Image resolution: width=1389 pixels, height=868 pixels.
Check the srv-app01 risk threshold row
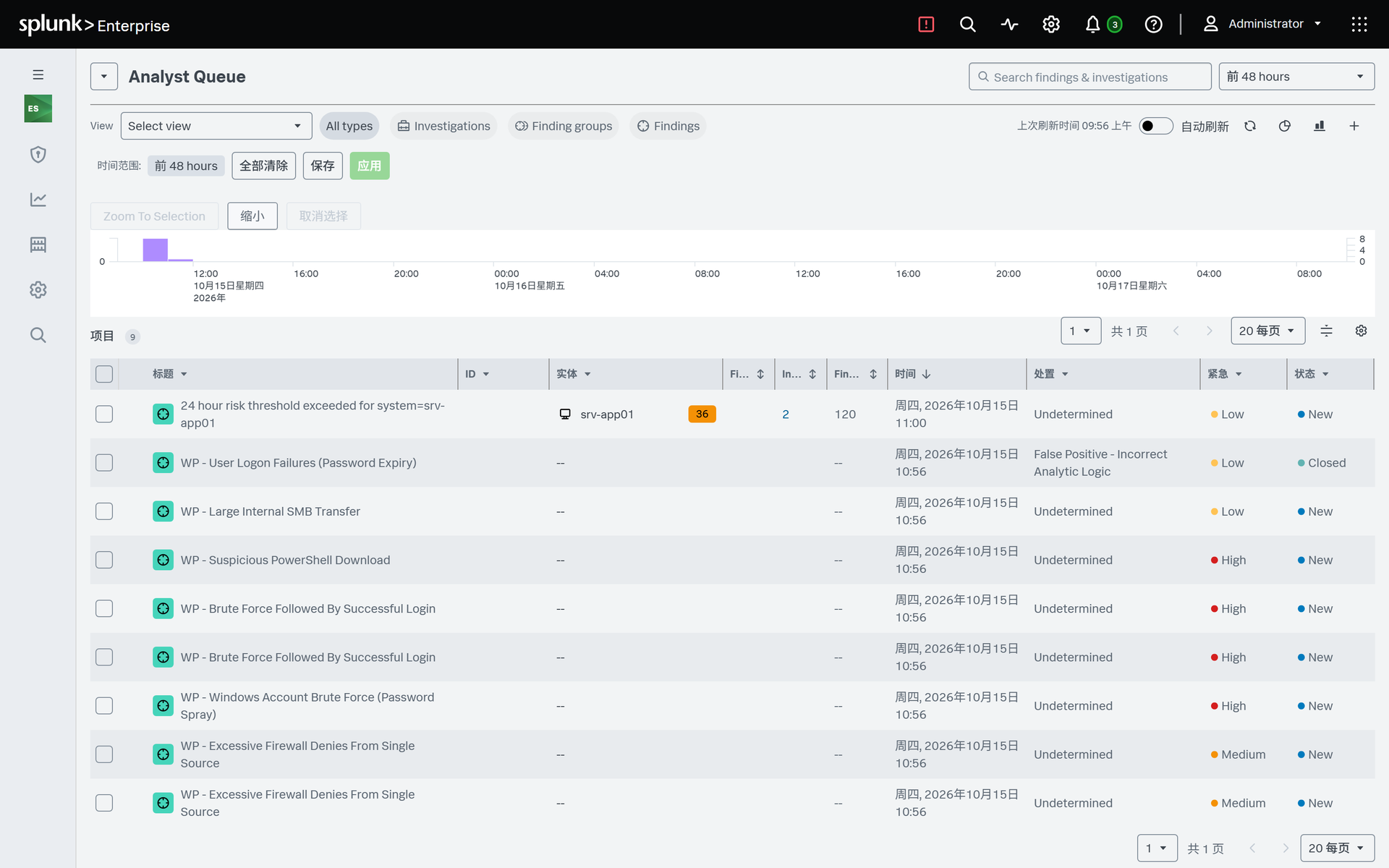coord(104,414)
